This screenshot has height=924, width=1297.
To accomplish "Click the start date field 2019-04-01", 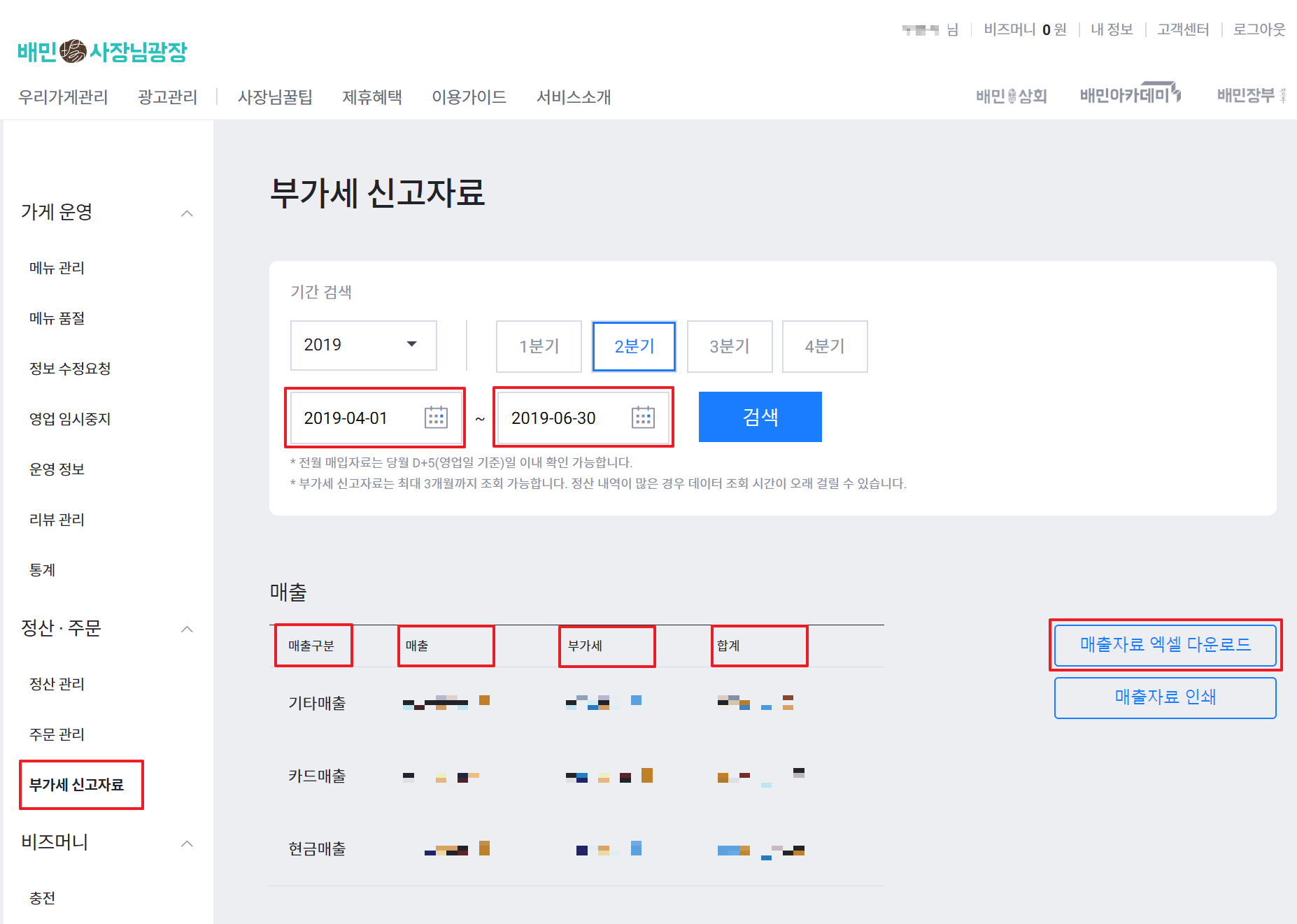I will point(376,418).
